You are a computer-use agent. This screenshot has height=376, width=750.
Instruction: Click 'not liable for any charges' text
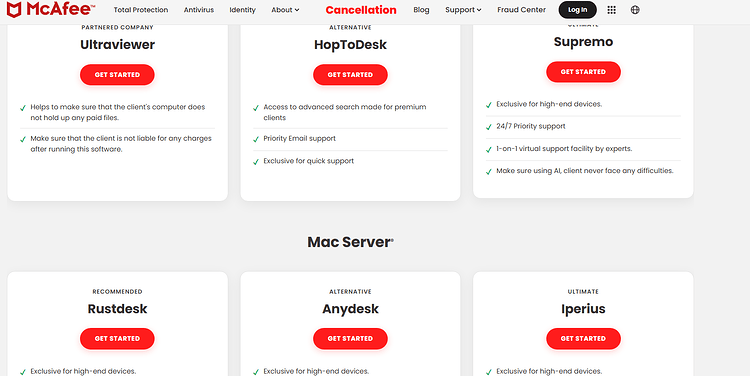[x=121, y=144]
